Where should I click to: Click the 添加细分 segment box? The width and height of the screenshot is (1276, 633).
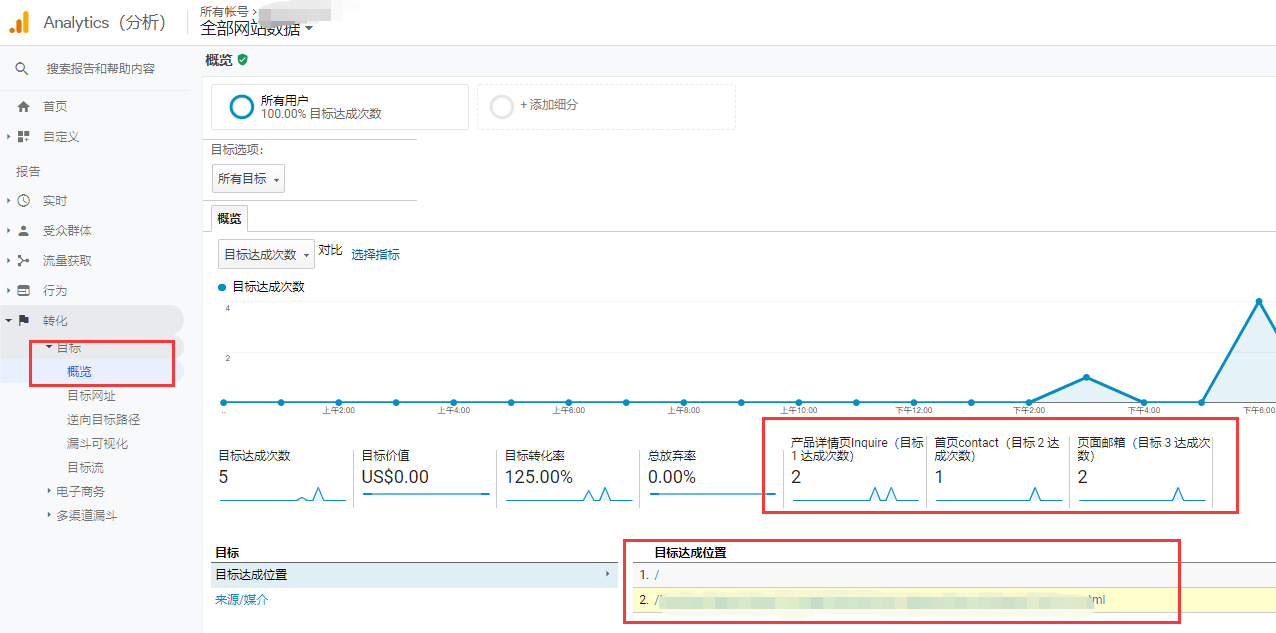coord(606,106)
